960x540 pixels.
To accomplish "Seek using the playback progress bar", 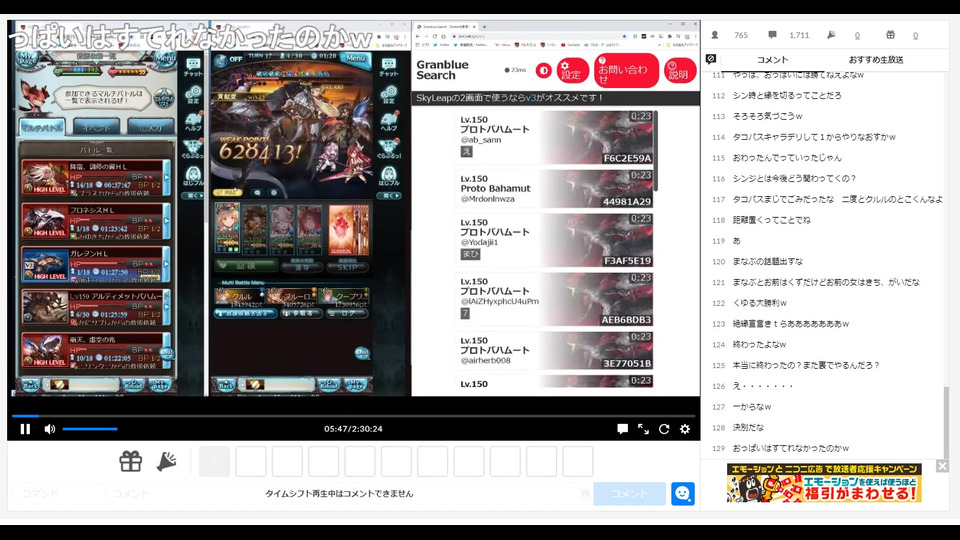I will (x=353, y=416).
